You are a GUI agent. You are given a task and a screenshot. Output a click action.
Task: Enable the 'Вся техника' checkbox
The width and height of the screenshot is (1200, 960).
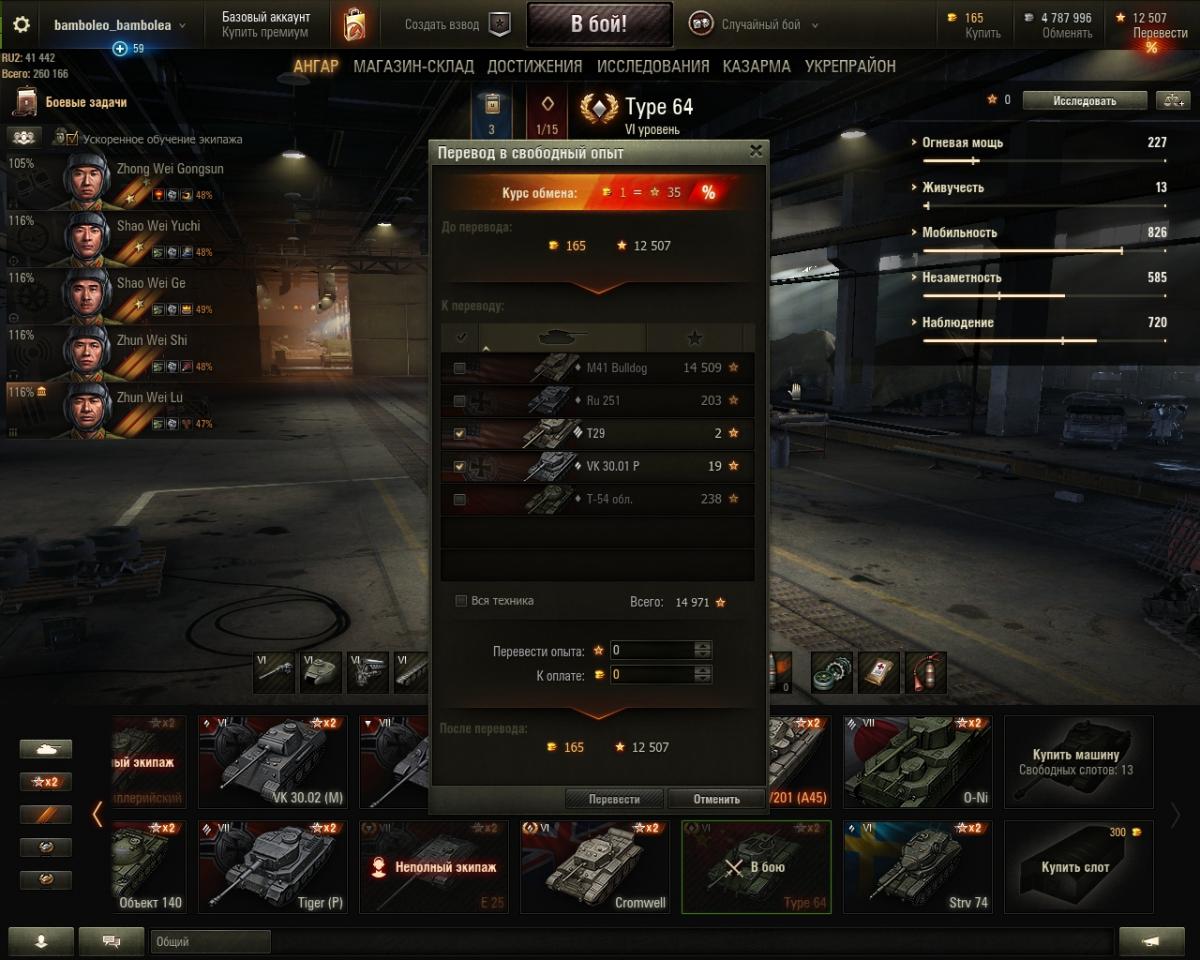461,601
